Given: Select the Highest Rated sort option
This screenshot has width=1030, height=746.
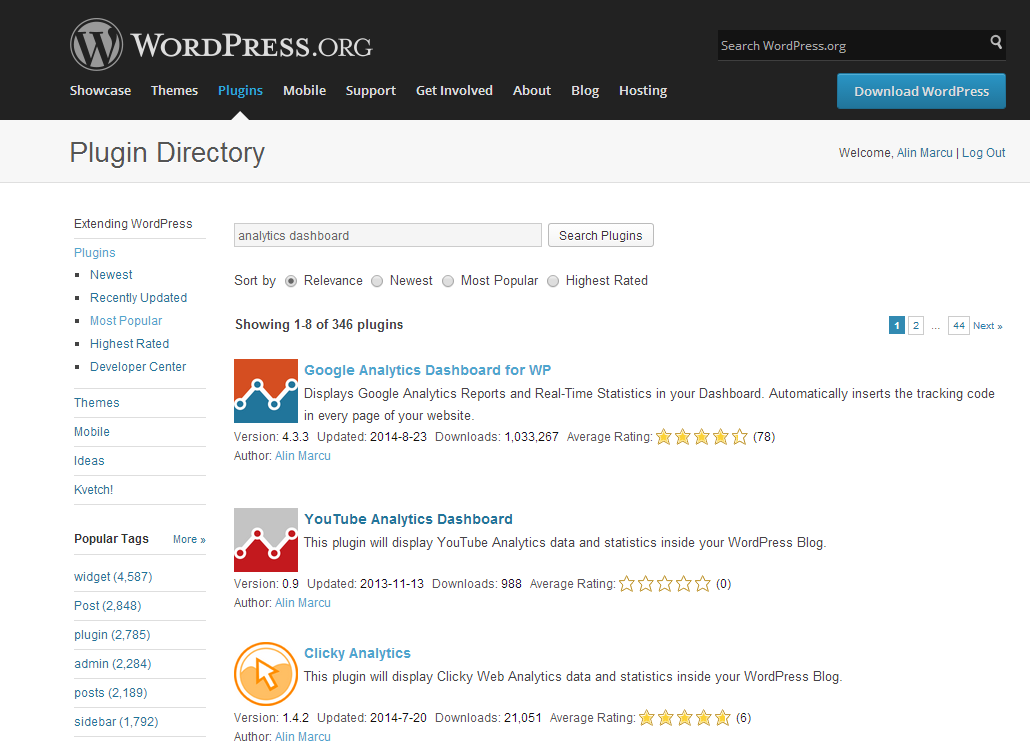Looking at the screenshot, I should click(553, 281).
